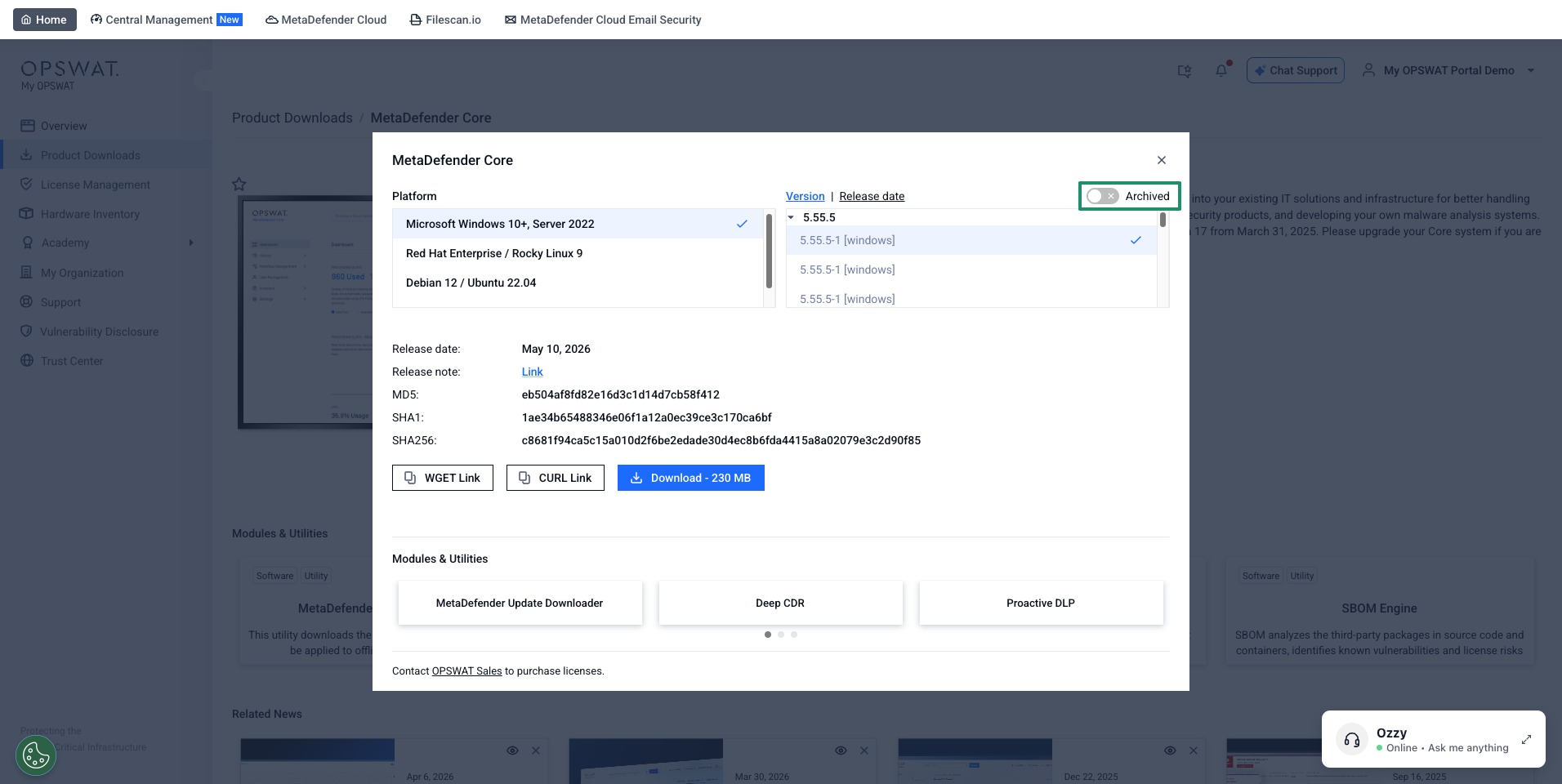Select Microsoft Windows 10+, Server 2022 platform
This screenshot has height=784, width=1562.
(x=578, y=224)
